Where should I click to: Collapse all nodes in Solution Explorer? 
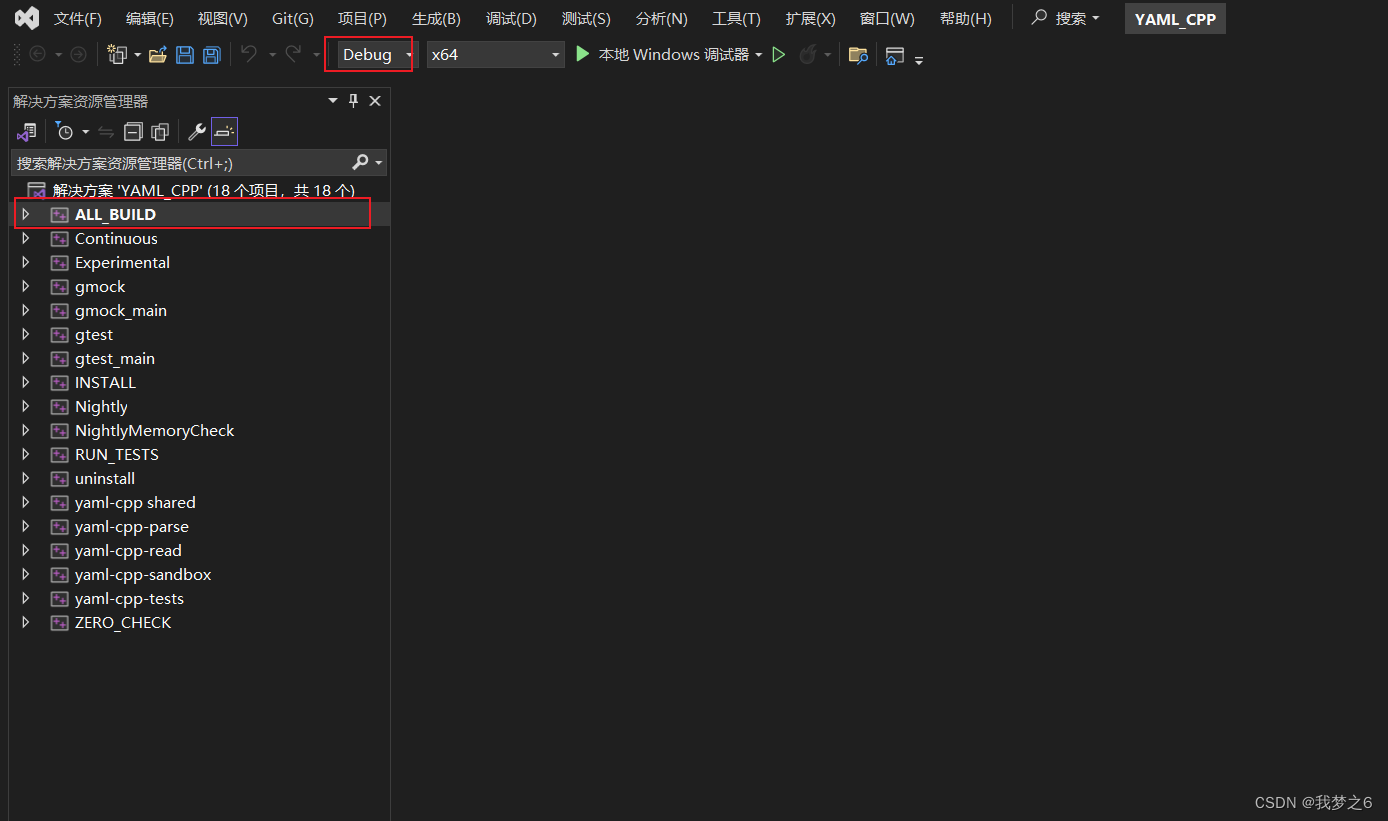133,131
